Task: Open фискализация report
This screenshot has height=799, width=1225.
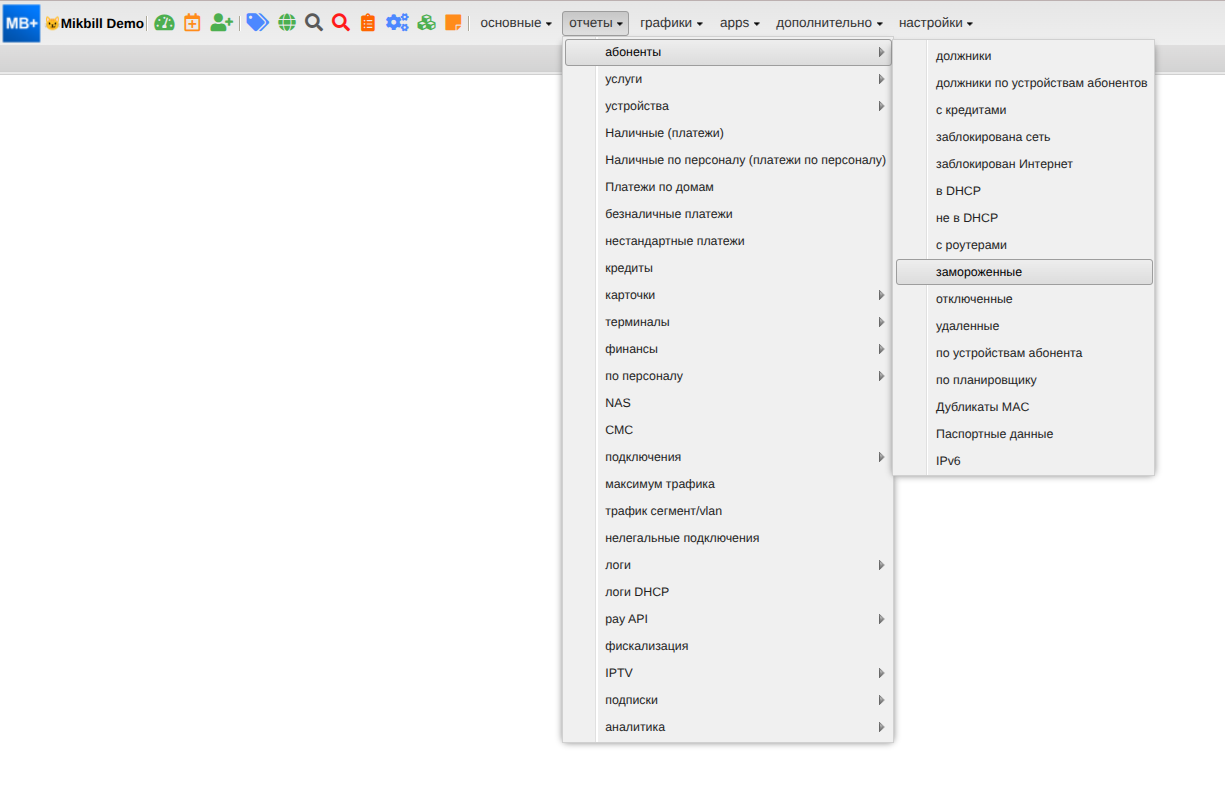Action: [x=728, y=646]
